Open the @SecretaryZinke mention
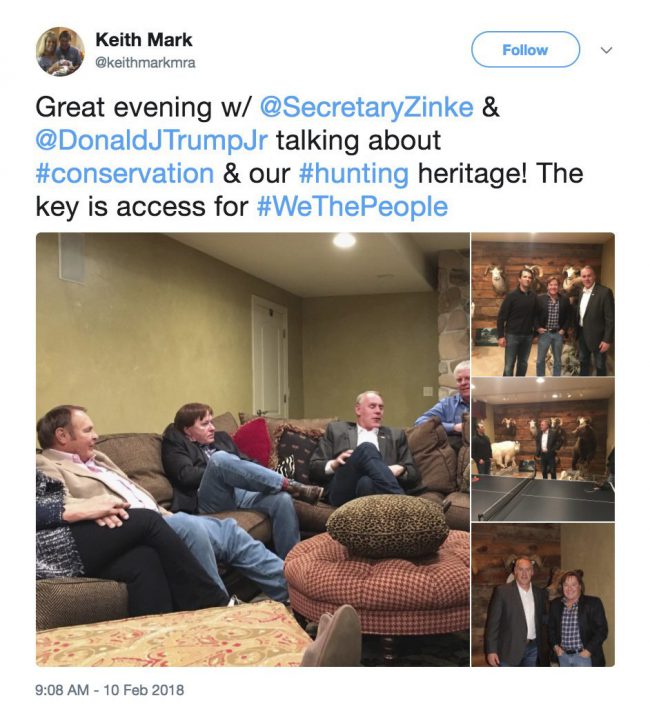Viewport: 650px width, 709px height. [x=366, y=107]
